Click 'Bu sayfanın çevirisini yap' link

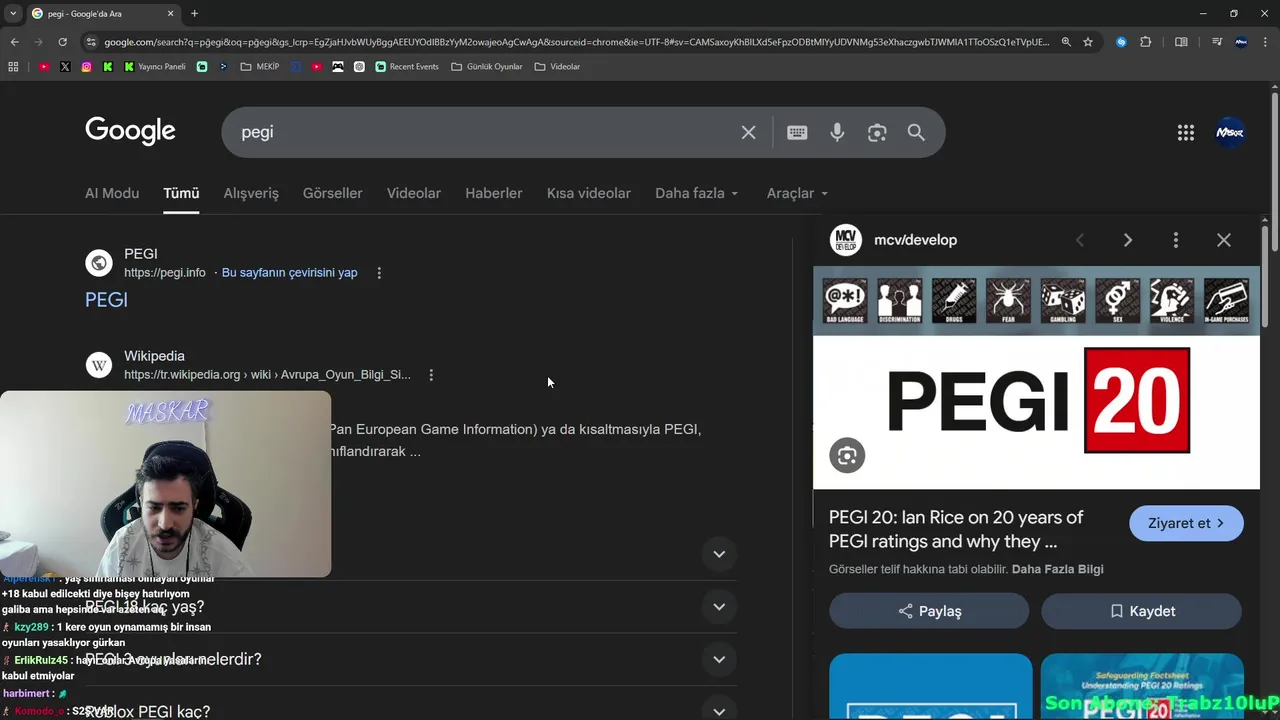click(x=289, y=273)
